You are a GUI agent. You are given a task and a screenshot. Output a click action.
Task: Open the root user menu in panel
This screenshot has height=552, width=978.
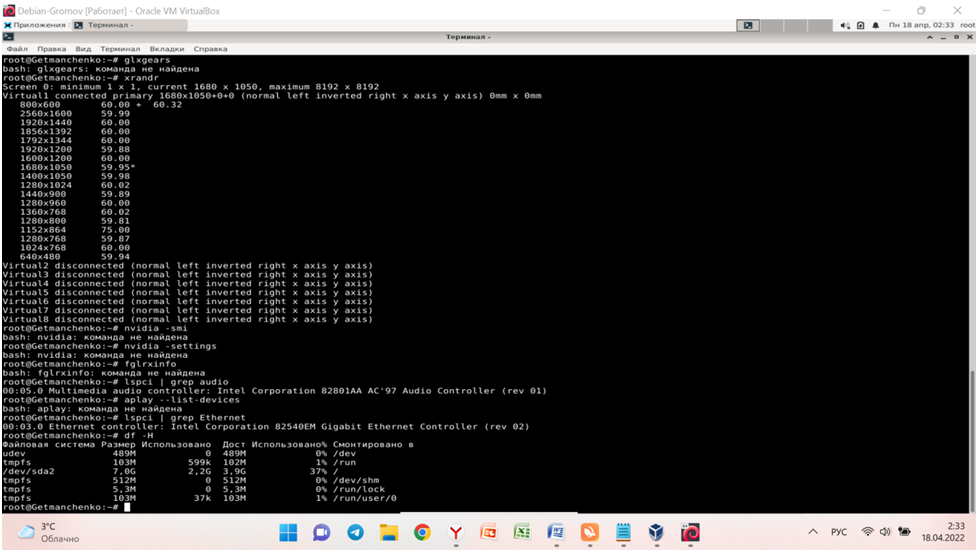pos(967,25)
